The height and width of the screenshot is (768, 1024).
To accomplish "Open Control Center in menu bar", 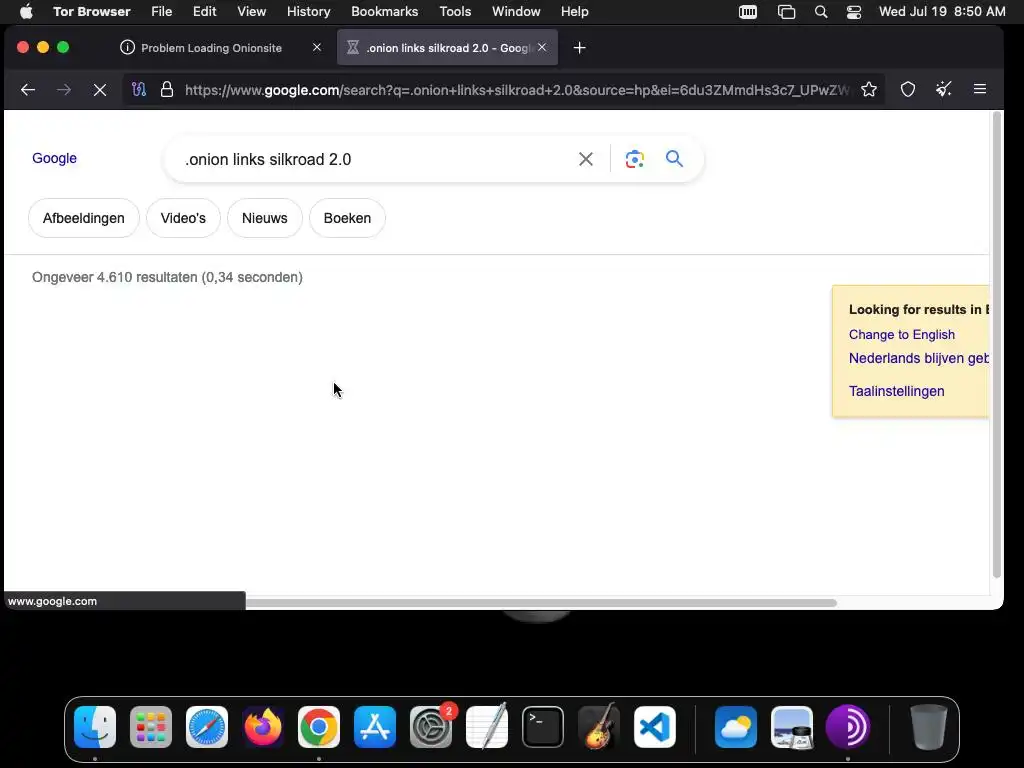I will point(854,12).
